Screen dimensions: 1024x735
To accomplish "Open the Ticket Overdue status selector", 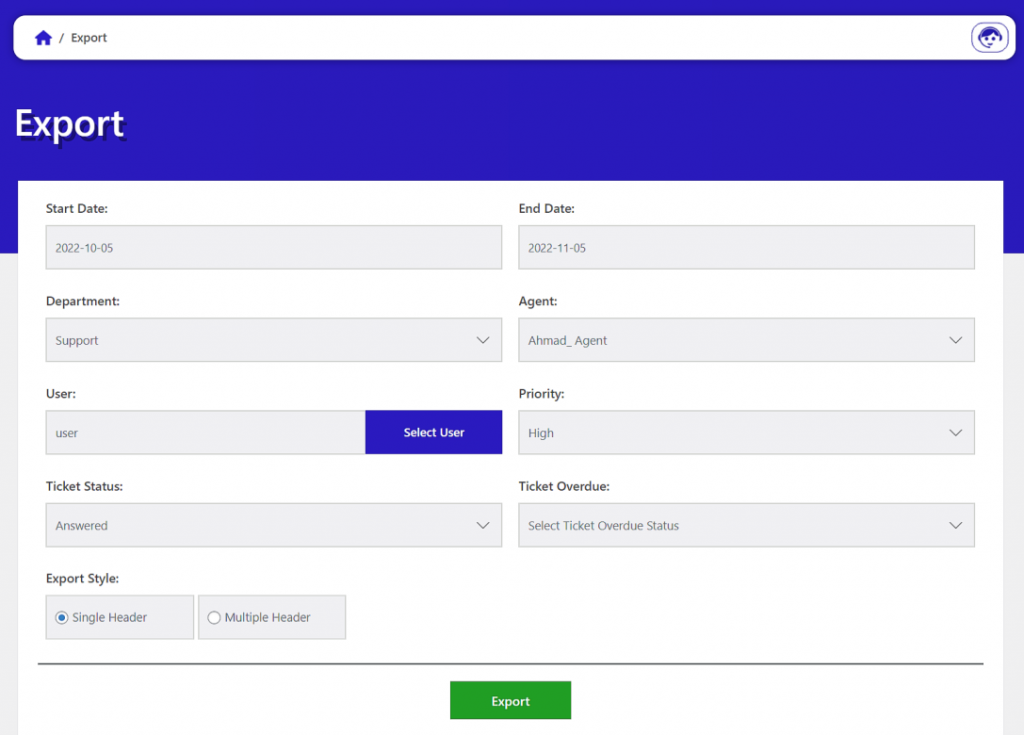I will [x=746, y=525].
